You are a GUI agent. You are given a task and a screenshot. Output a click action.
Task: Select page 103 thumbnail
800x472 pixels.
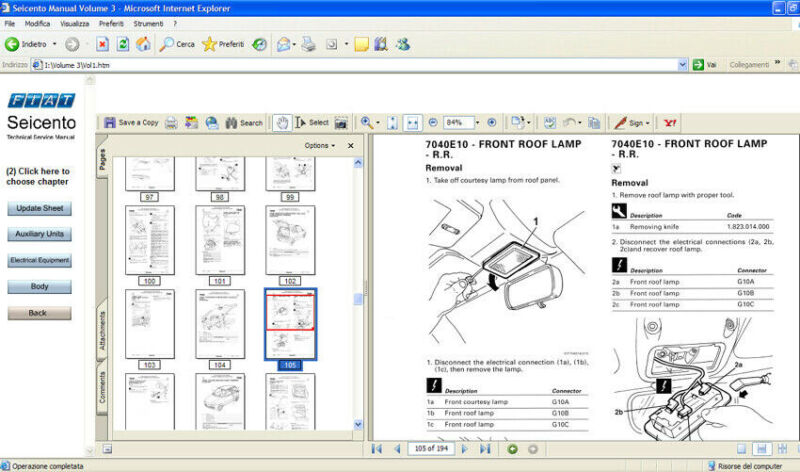click(150, 324)
